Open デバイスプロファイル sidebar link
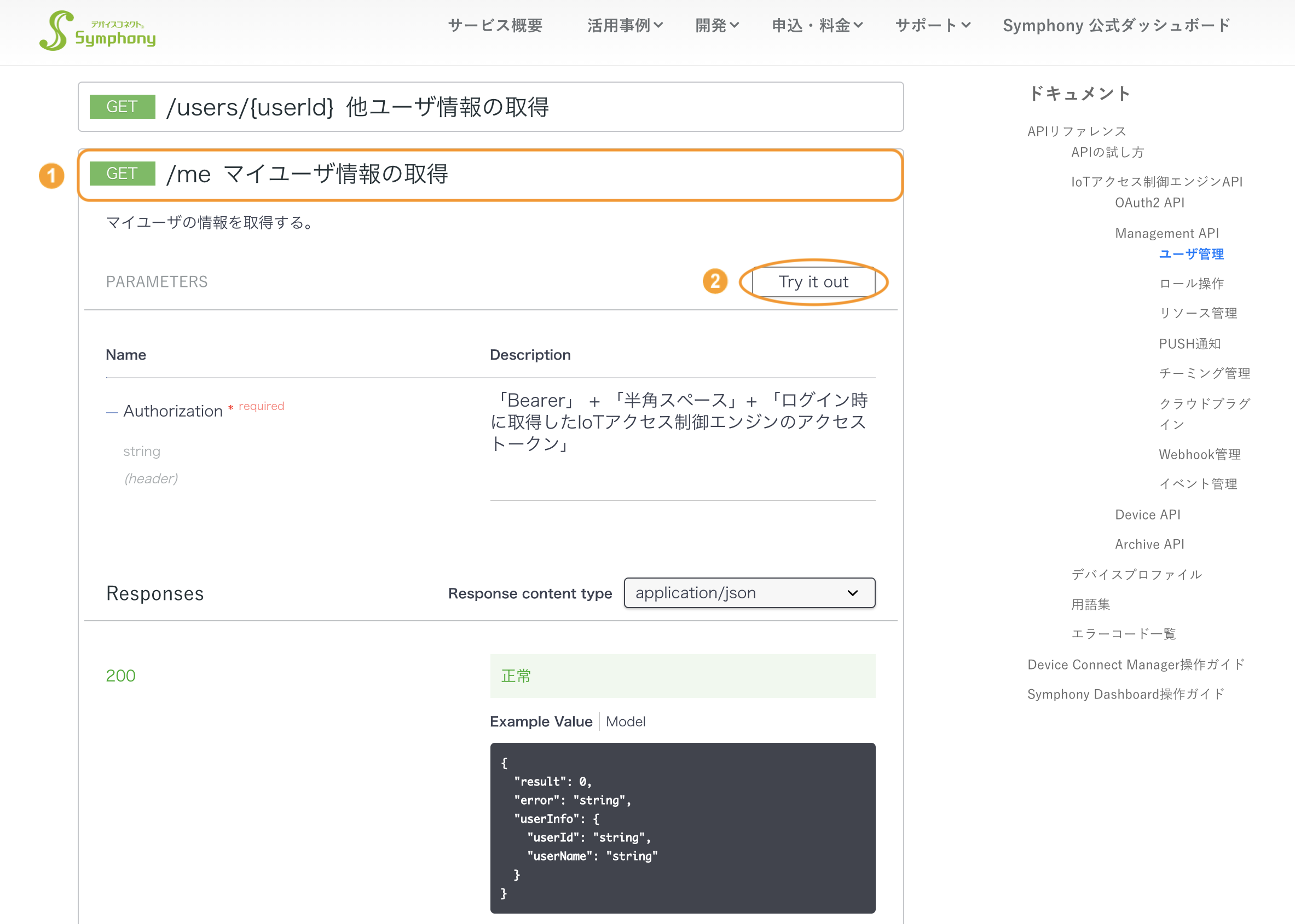 click(1136, 575)
